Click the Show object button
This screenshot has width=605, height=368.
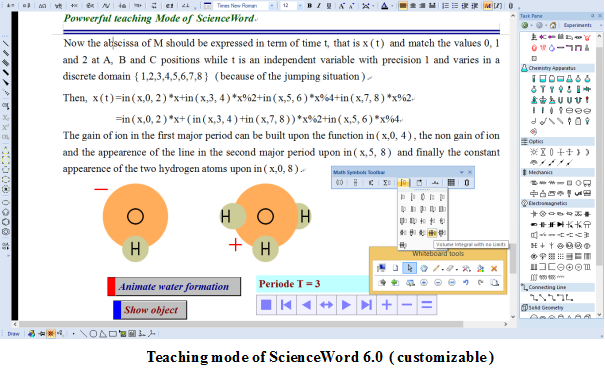click(x=150, y=310)
